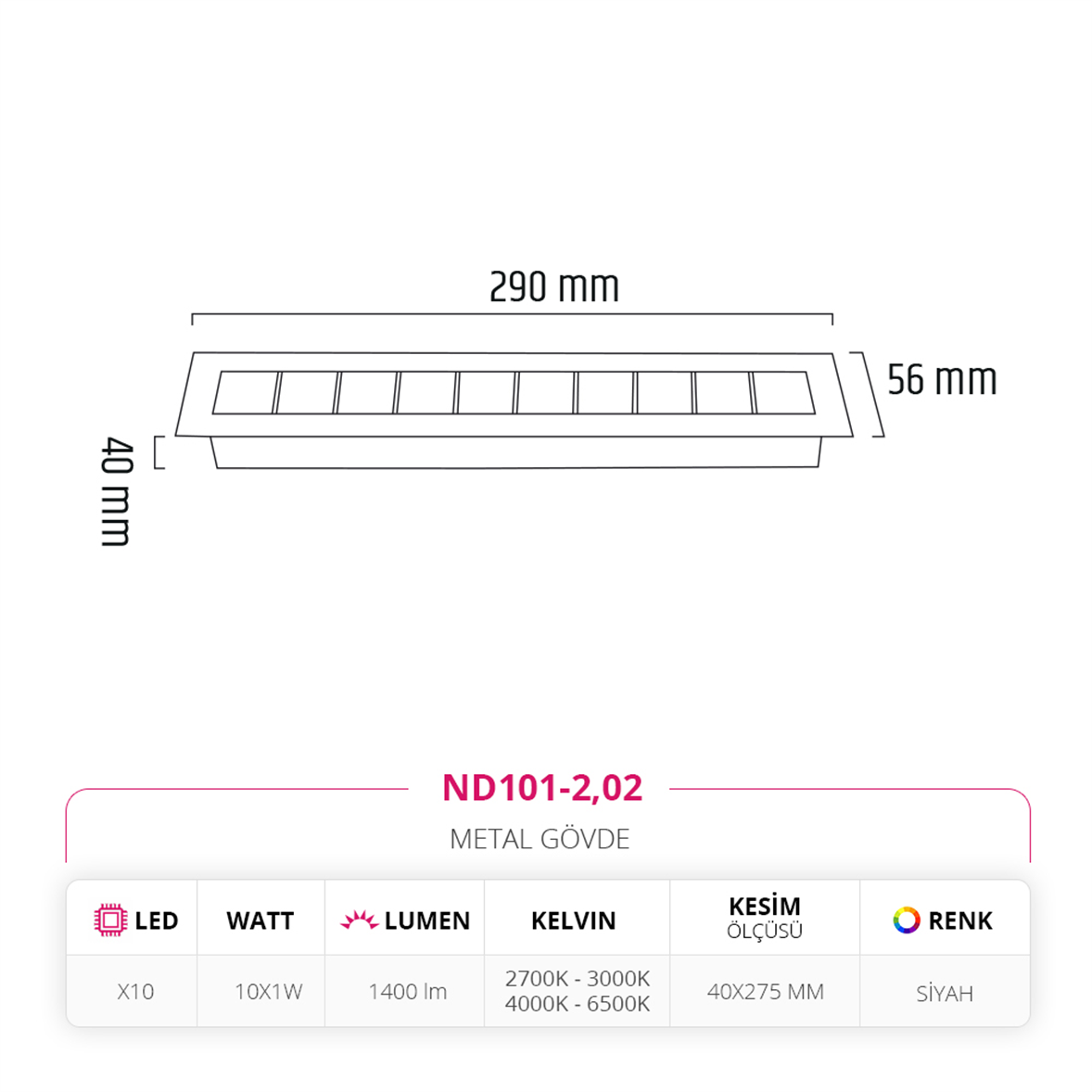
Task: Select the 40X275 MM cut size value
Action: tap(766, 991)
